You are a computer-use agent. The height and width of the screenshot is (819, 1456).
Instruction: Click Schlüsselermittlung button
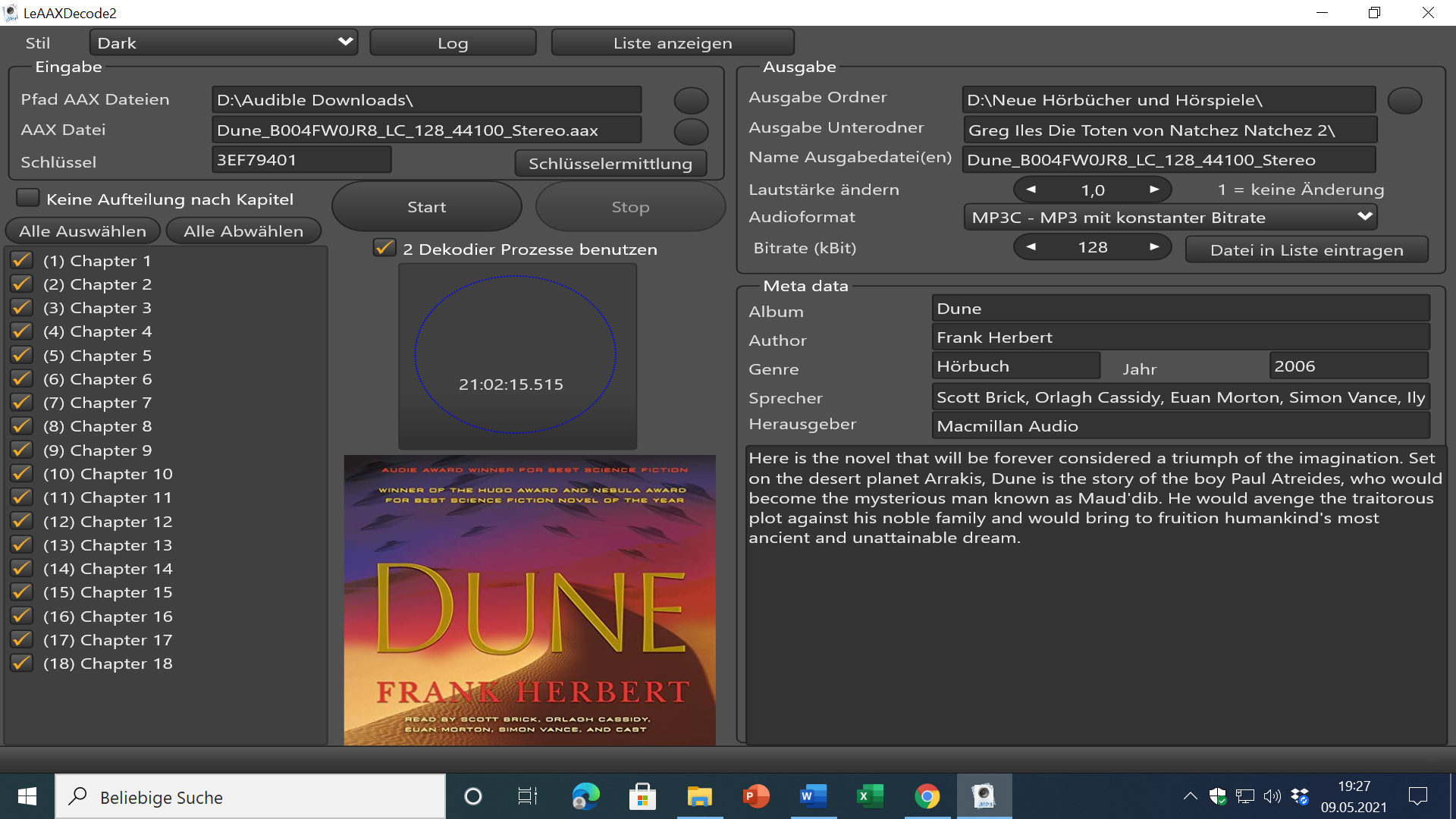coord(610,163)
